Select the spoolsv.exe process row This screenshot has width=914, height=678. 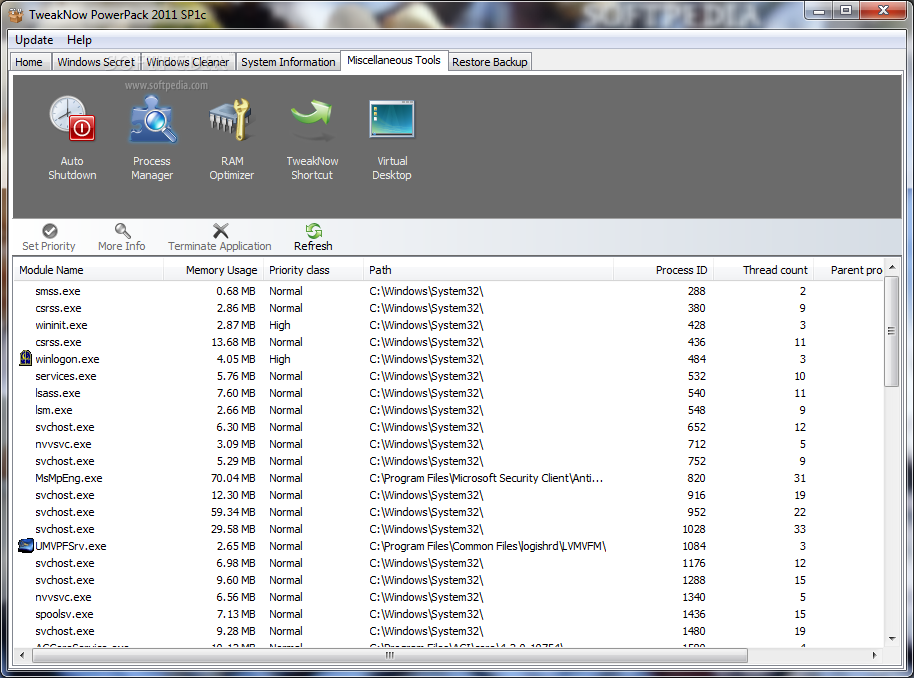coord(449,614)
